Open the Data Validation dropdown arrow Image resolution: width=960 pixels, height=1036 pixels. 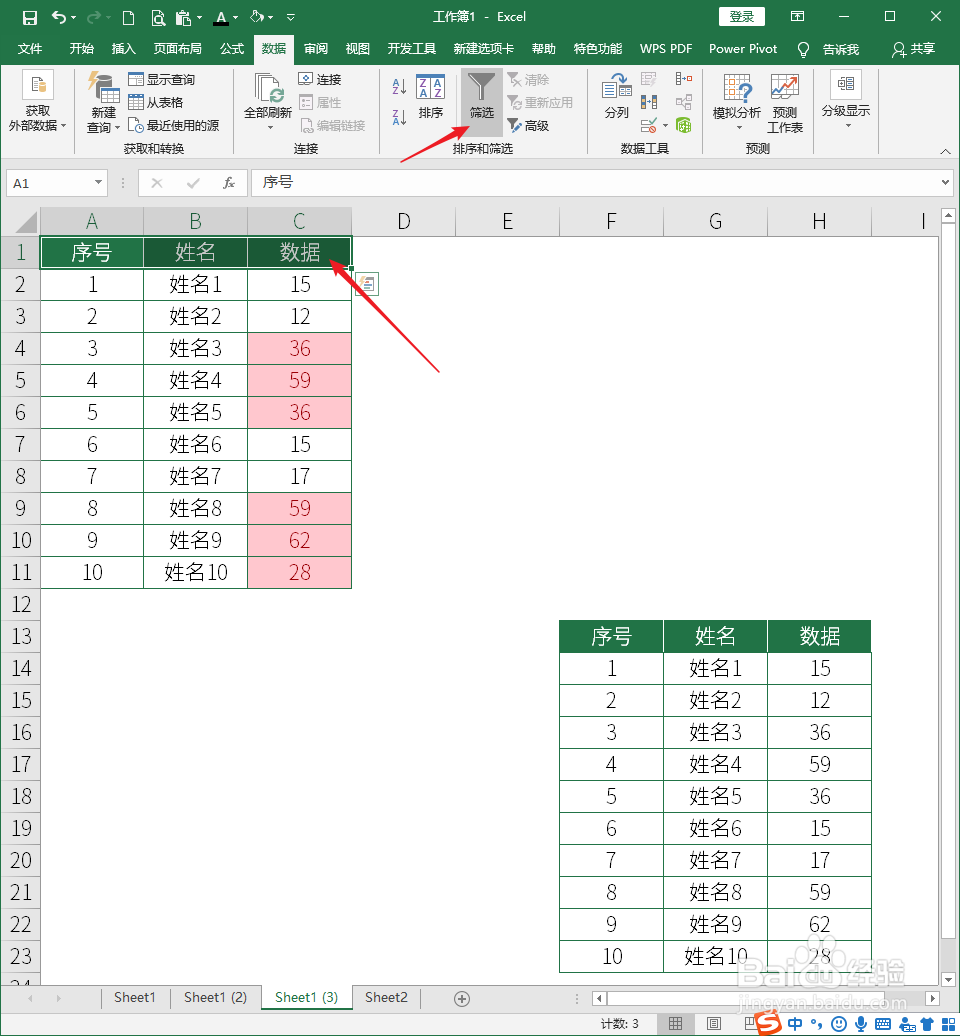665,125
